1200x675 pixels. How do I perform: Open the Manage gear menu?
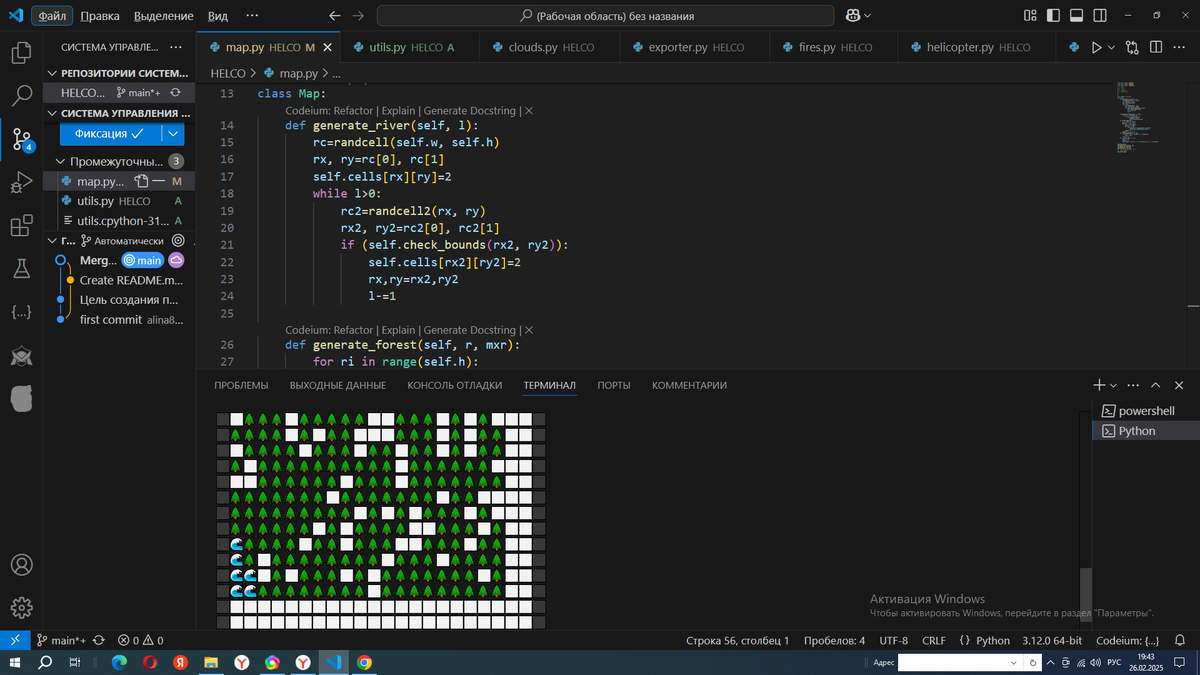[x=21, y=607]
